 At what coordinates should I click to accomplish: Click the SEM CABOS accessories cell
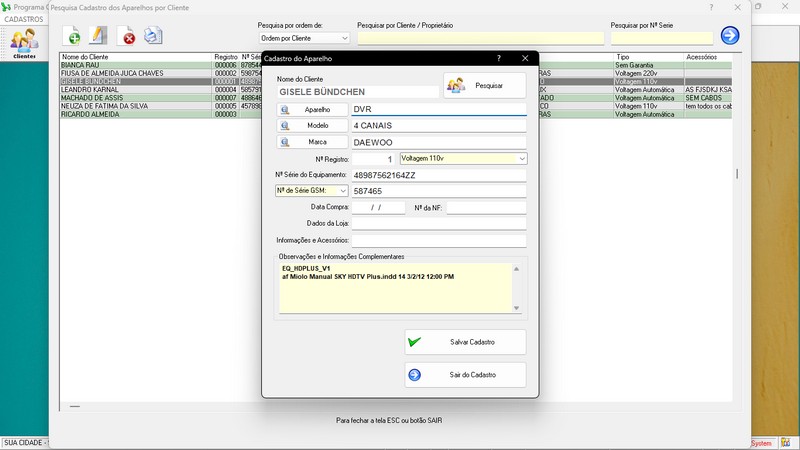(708, 98)
